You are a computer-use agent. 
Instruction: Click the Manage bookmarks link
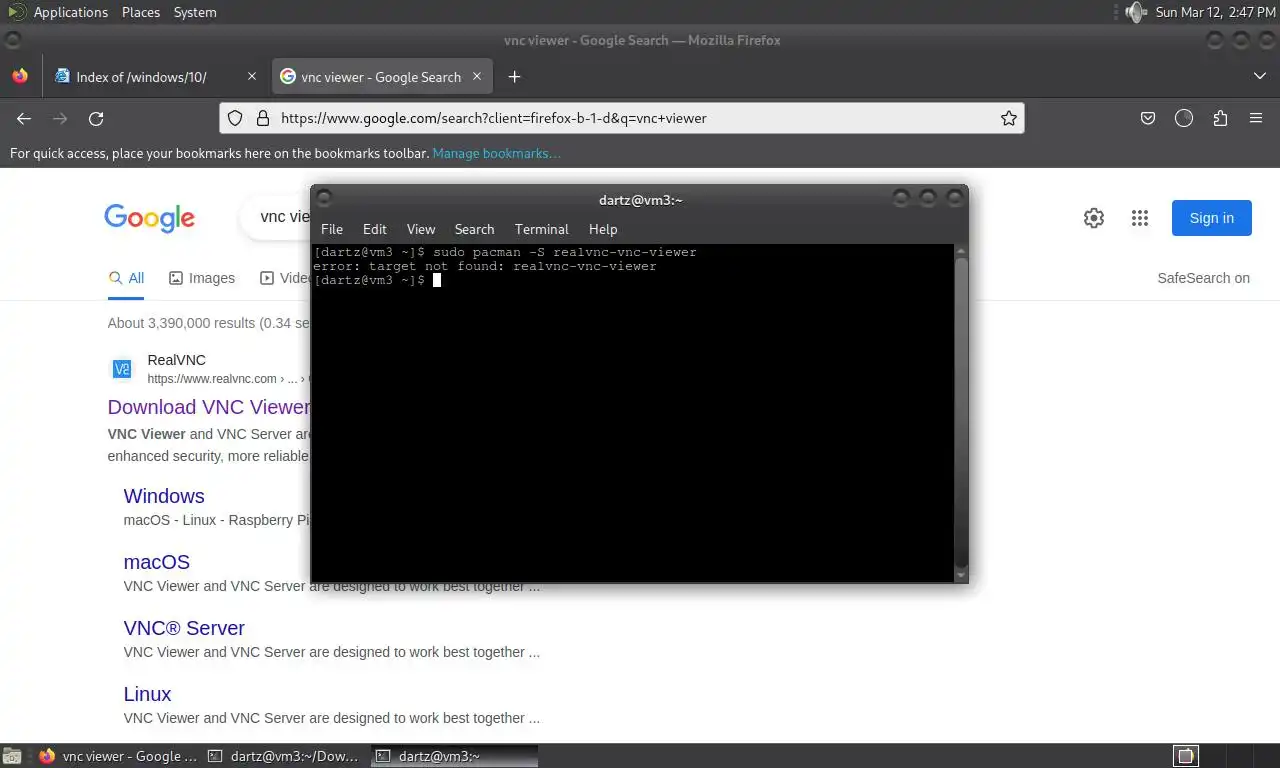(x=496, y=153)
